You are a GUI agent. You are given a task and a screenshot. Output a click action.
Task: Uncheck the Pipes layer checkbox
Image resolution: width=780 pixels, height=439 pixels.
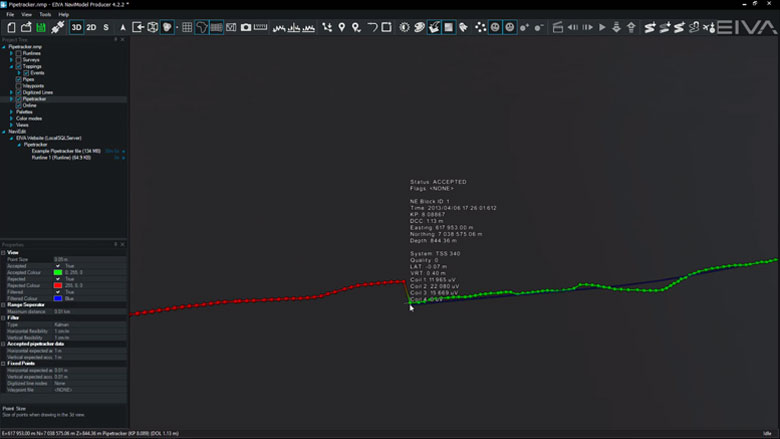pyautogui.click(x=19, y=79)
